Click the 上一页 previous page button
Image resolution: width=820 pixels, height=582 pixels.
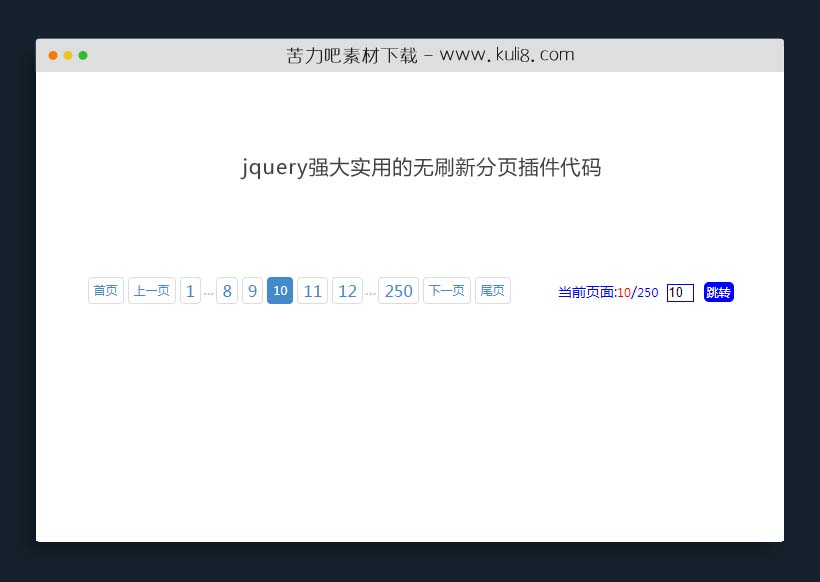coord(151,290)
